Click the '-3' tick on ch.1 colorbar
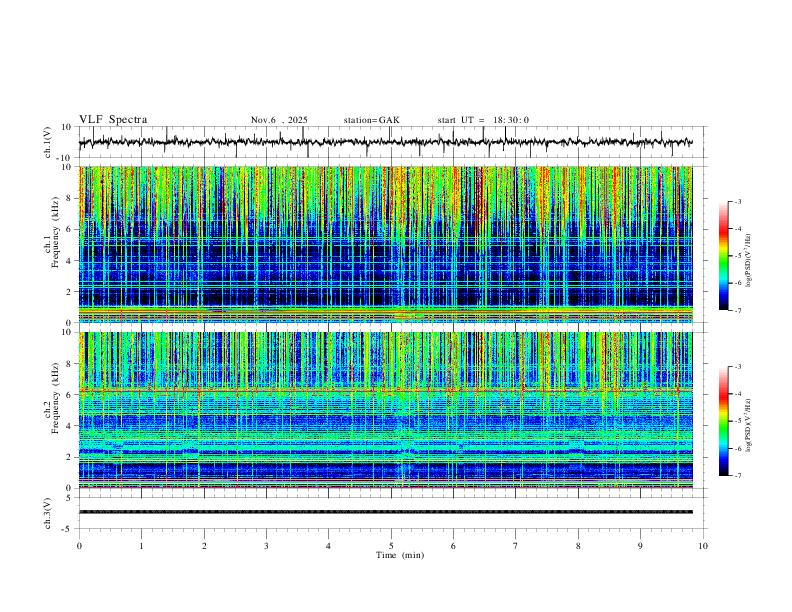 pyautogui.click(x=737, y=201)
